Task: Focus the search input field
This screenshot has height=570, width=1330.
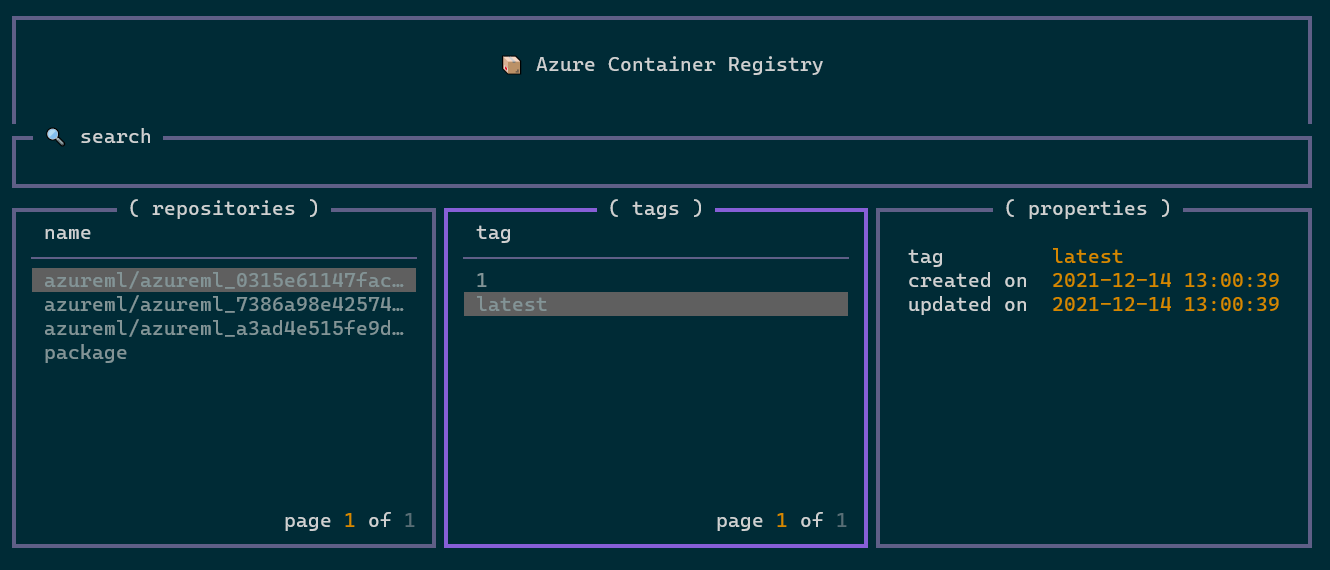Action: click(x=661, y=162)
